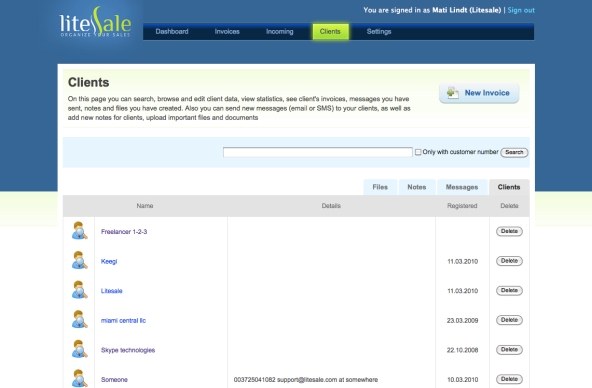Screen dimensions: 592x388
Task: Focus the client search input field
Action: [x=318, y=152]
